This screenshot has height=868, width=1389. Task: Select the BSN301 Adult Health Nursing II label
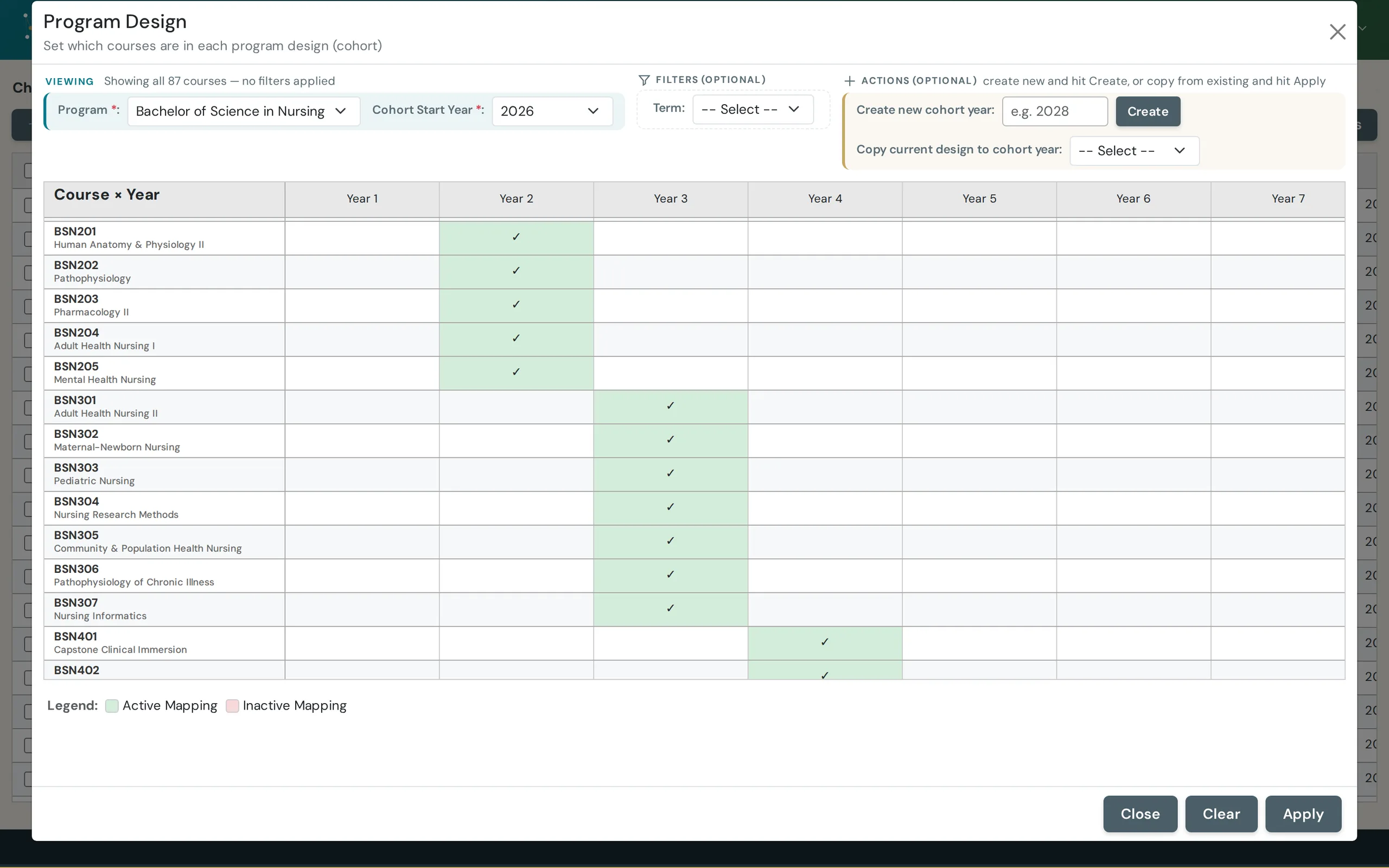[164, 407]
